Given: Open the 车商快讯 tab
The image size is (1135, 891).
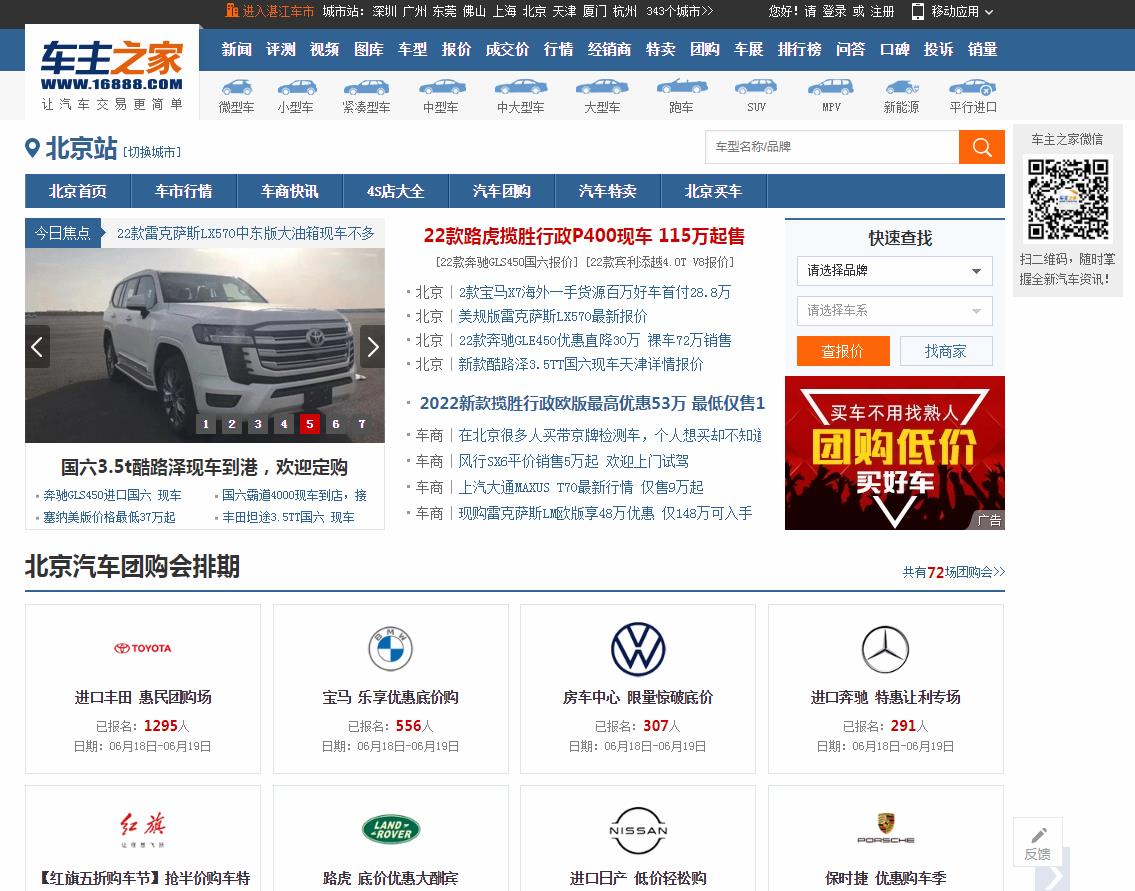Looking at the screenshot, I should click(290, 191).
